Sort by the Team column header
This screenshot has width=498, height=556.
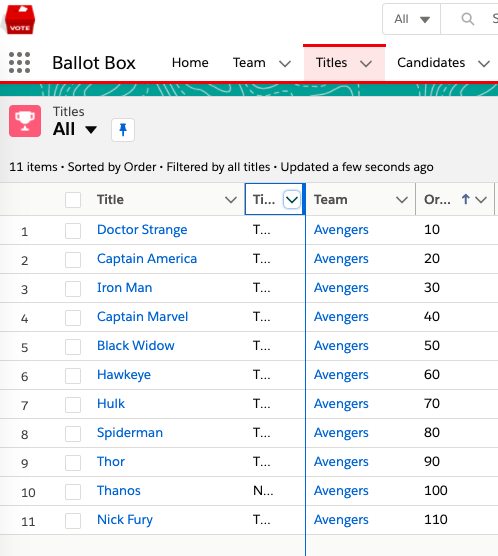(331, 200)
